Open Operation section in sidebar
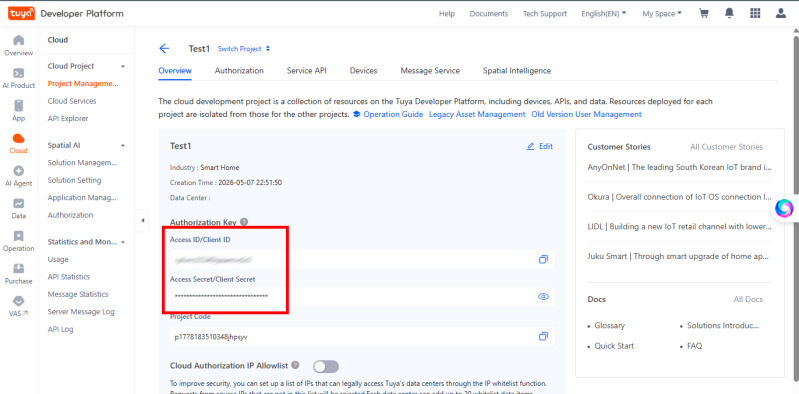Viewport: 799px width, 394px height. (x=18, y=242)
